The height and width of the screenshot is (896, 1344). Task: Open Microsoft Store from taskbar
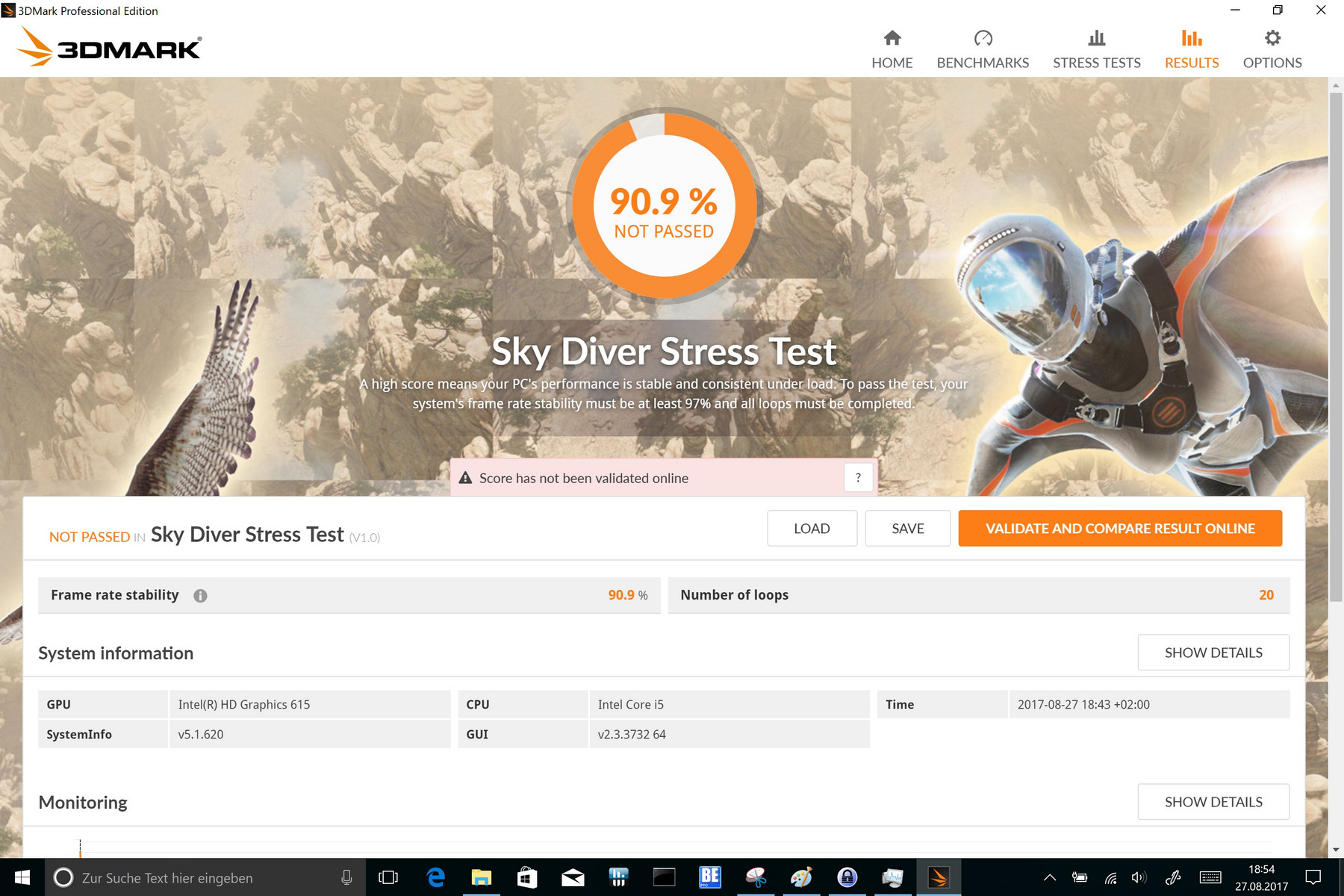[527, 877]
